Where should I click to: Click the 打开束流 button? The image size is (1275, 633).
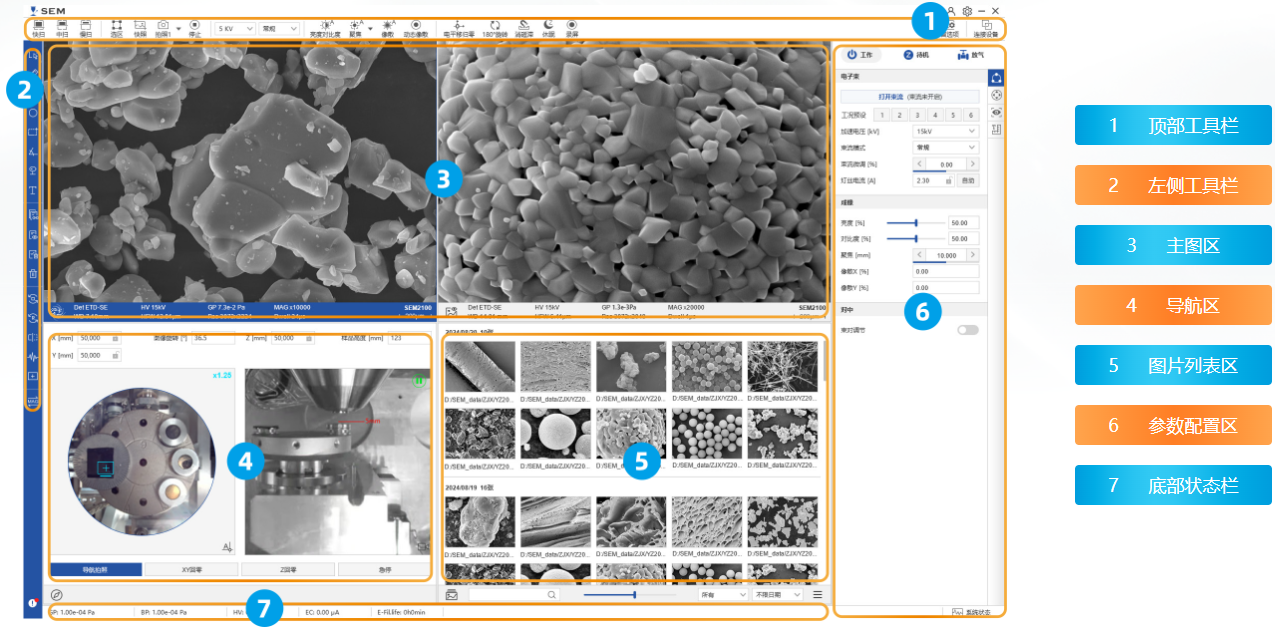(x=909, y=97)
